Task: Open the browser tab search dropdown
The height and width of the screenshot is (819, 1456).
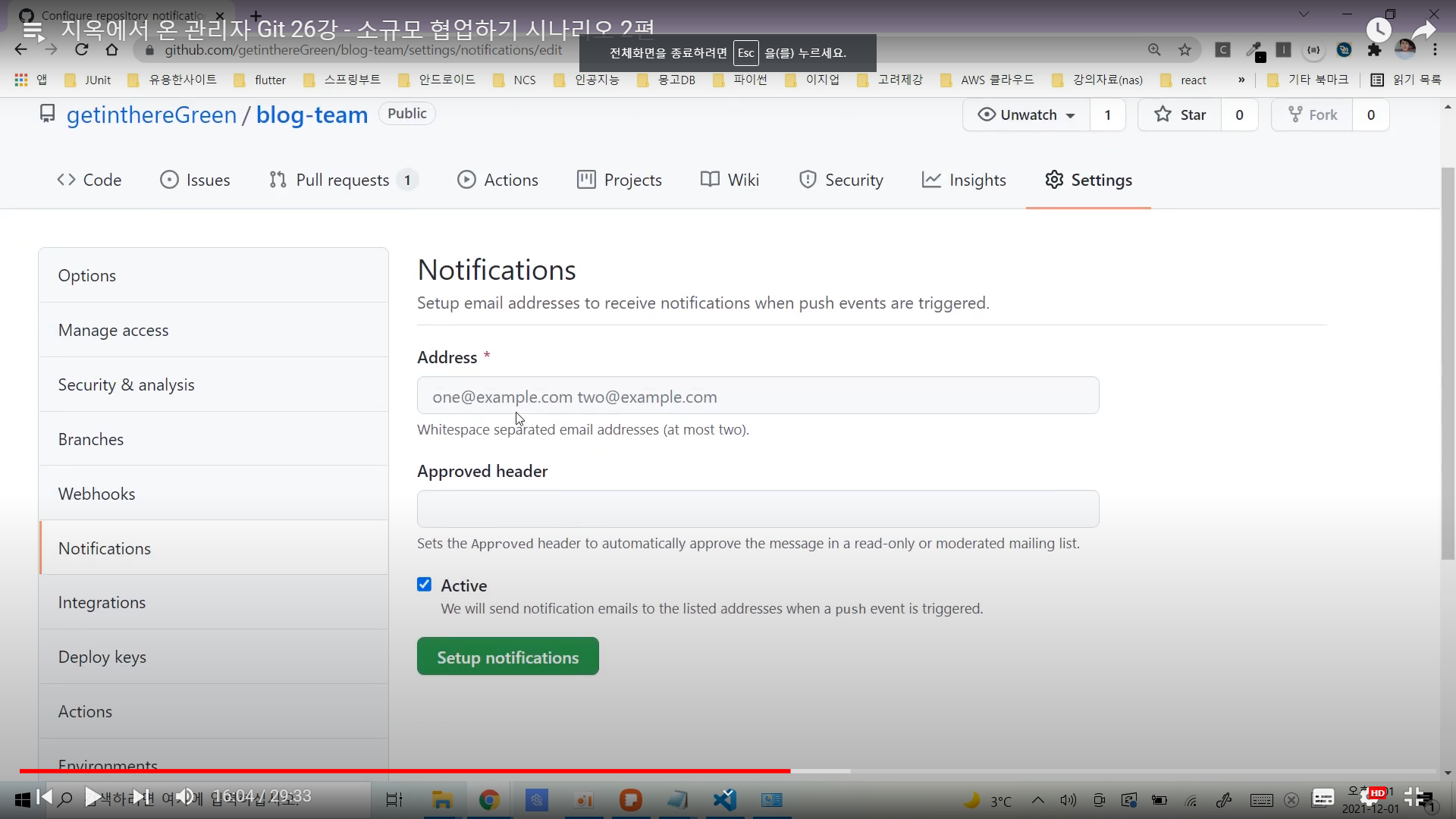Action: click(1304, 14)
